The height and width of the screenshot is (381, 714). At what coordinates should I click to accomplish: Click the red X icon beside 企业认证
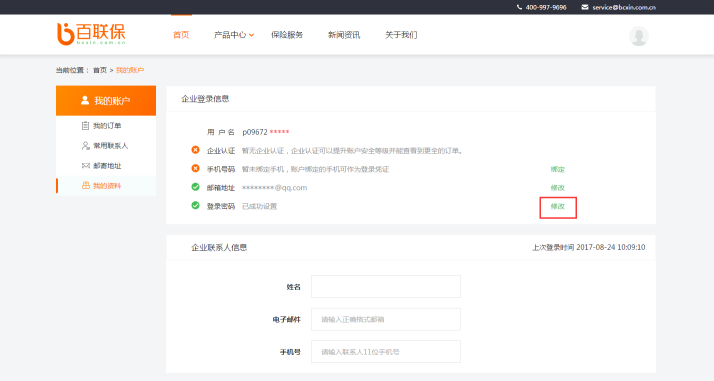[x=195, y=150]
